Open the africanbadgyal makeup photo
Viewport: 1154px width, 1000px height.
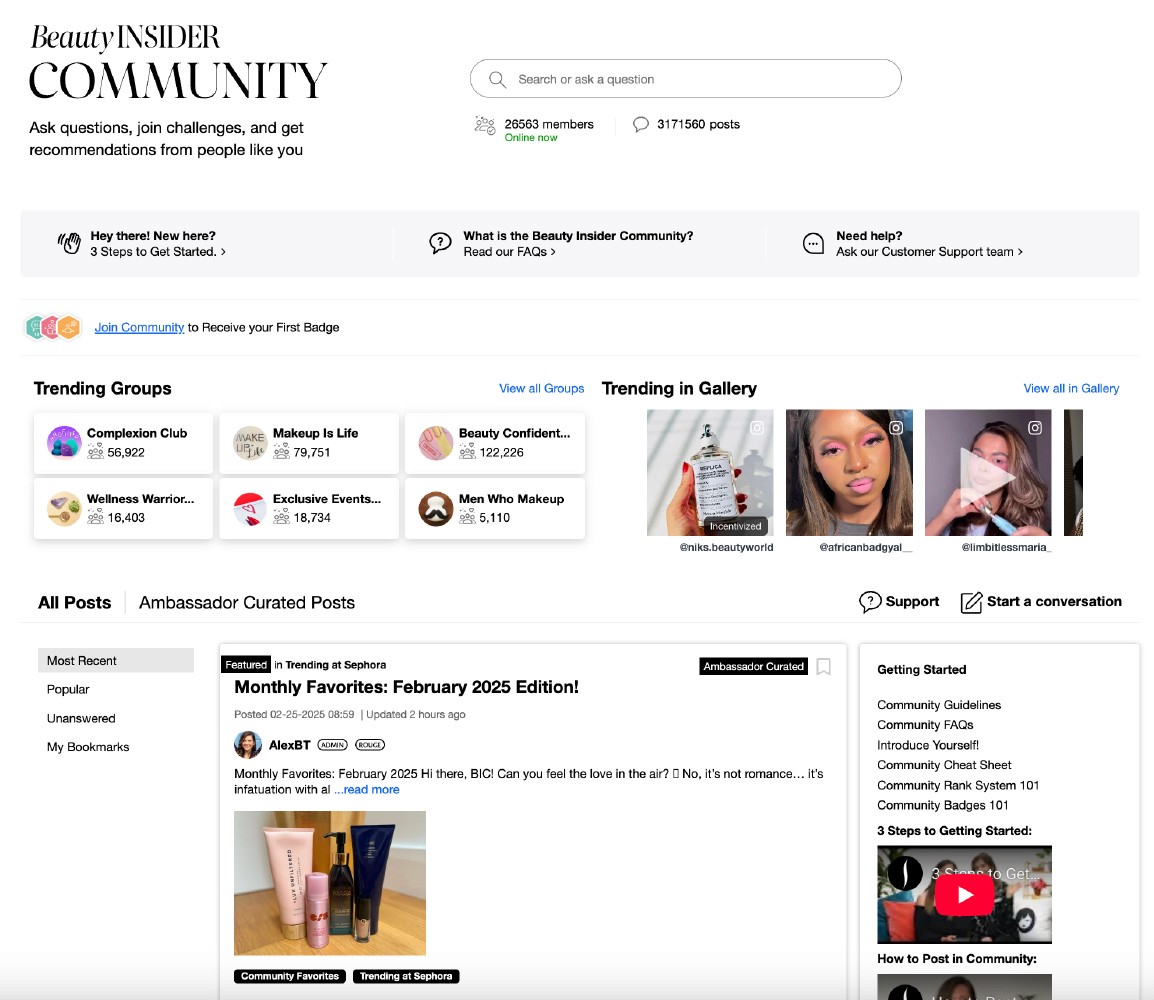point(849,472)
